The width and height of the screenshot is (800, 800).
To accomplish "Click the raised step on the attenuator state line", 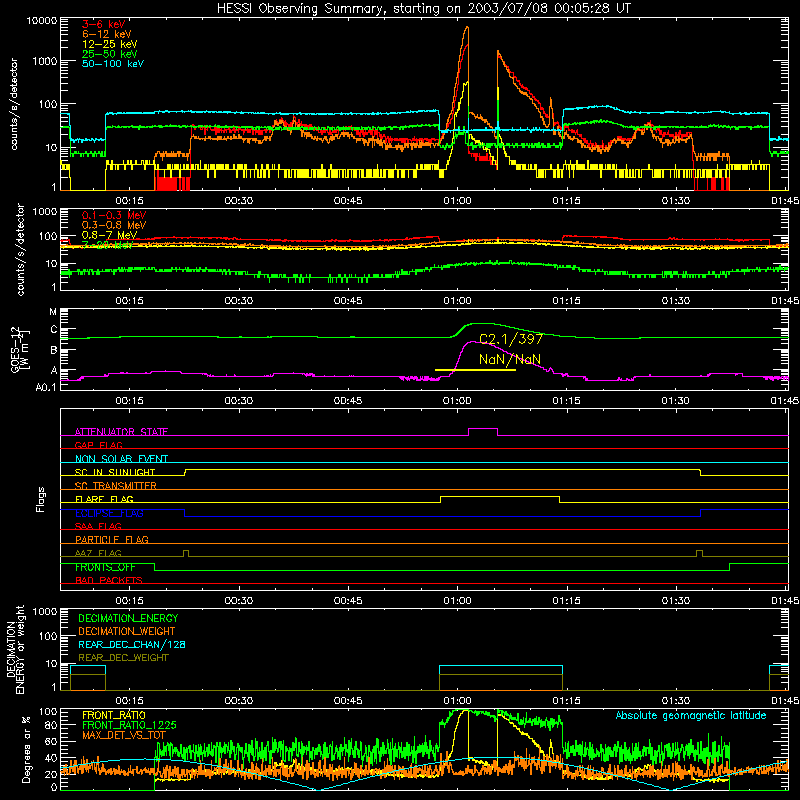I will coord(483,429).
